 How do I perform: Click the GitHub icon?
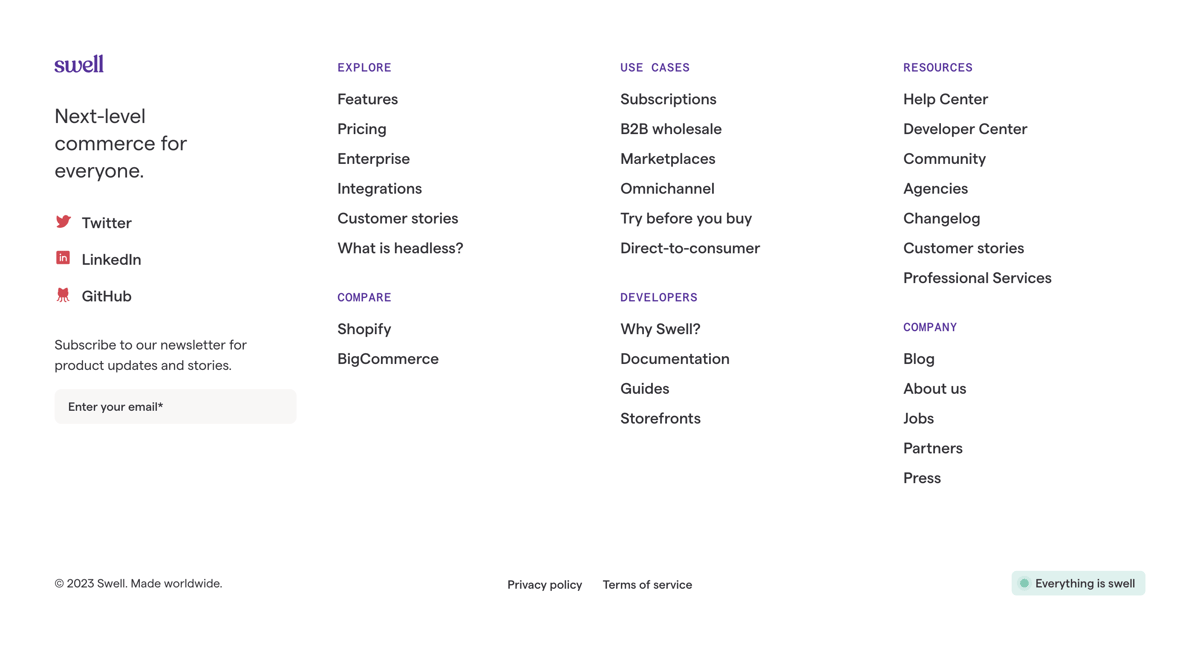63,295
